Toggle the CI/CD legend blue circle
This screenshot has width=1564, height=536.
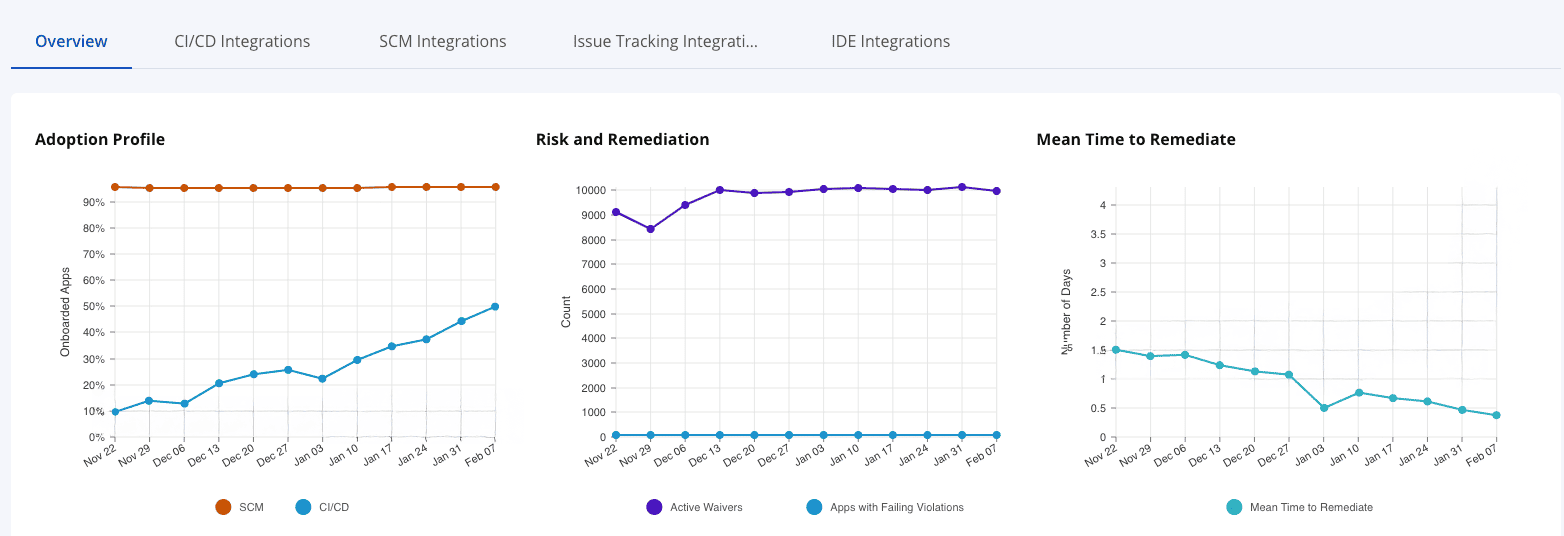[x=304, y=507]
